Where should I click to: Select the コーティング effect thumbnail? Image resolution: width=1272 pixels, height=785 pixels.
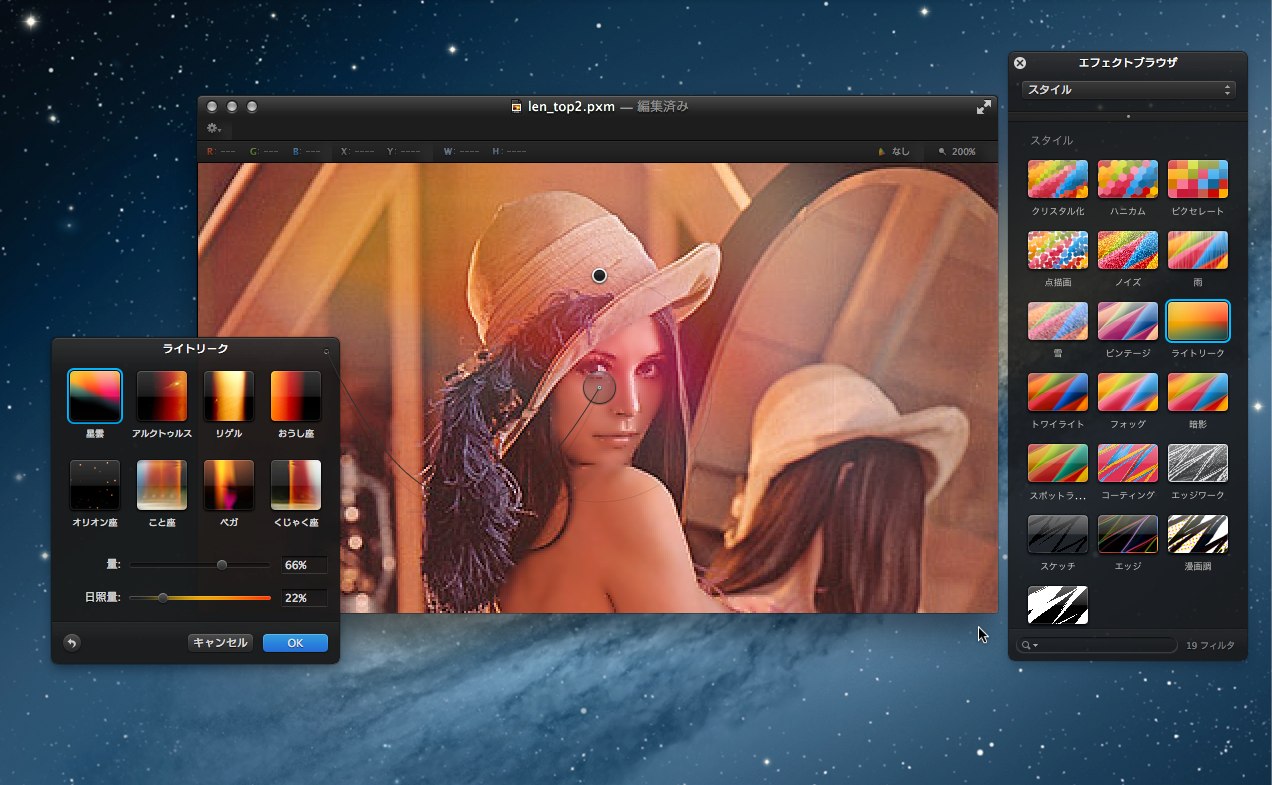(1127, 463)
